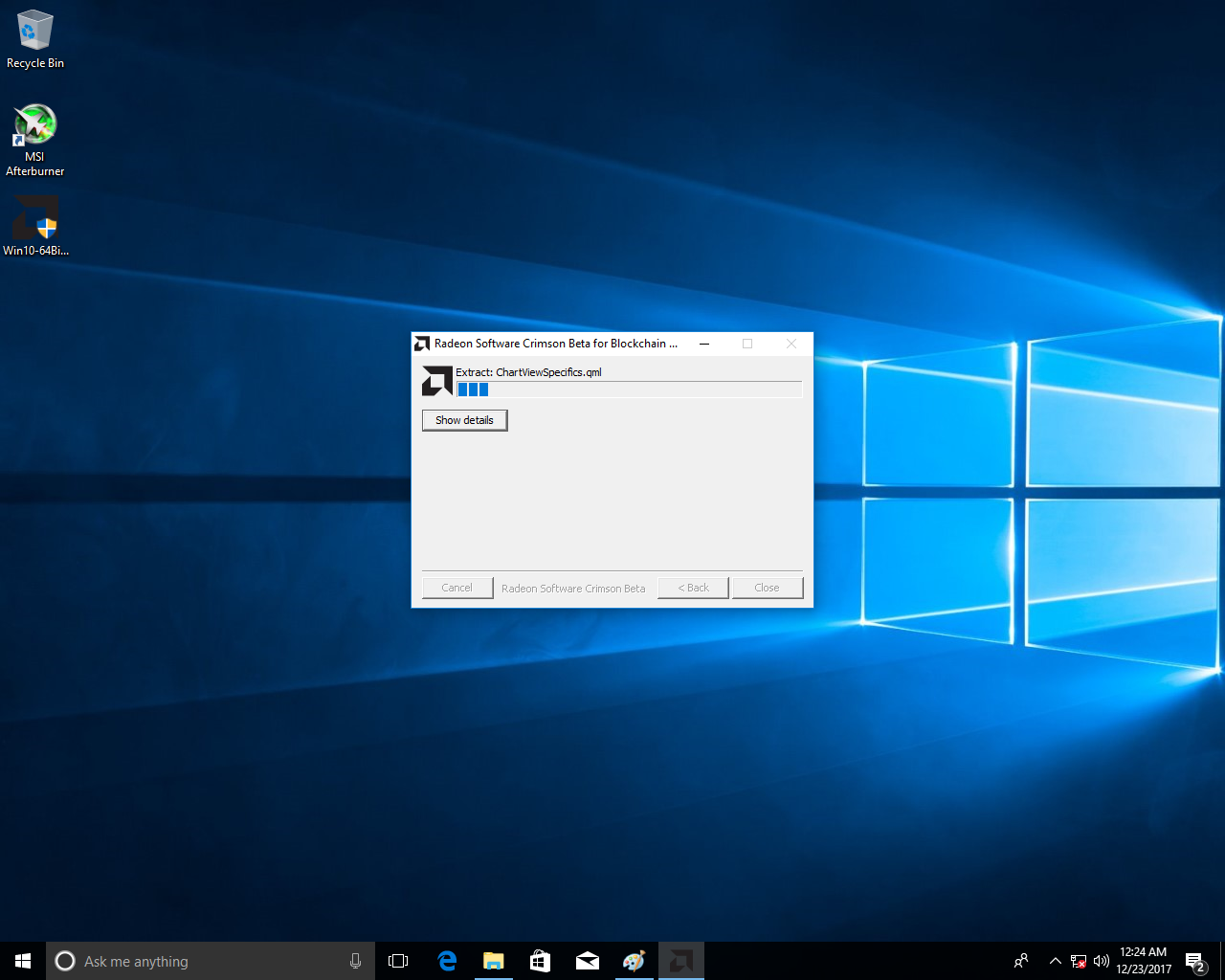Open the volume control in the system tray
1225x980 pixels.
[1102, 961]
